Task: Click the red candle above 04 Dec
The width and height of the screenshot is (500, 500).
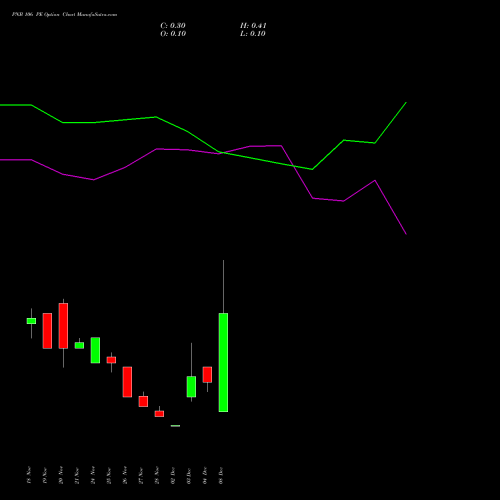Action: pyautogui.click(x=207, y=374)
